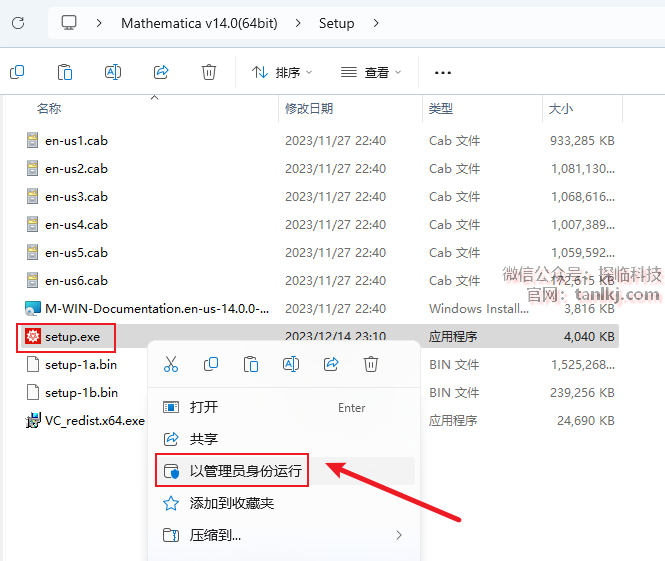The height and width of the screenshot is (561, 665).
Task: Click the copy icon in context menu
Action: point(211,364)
